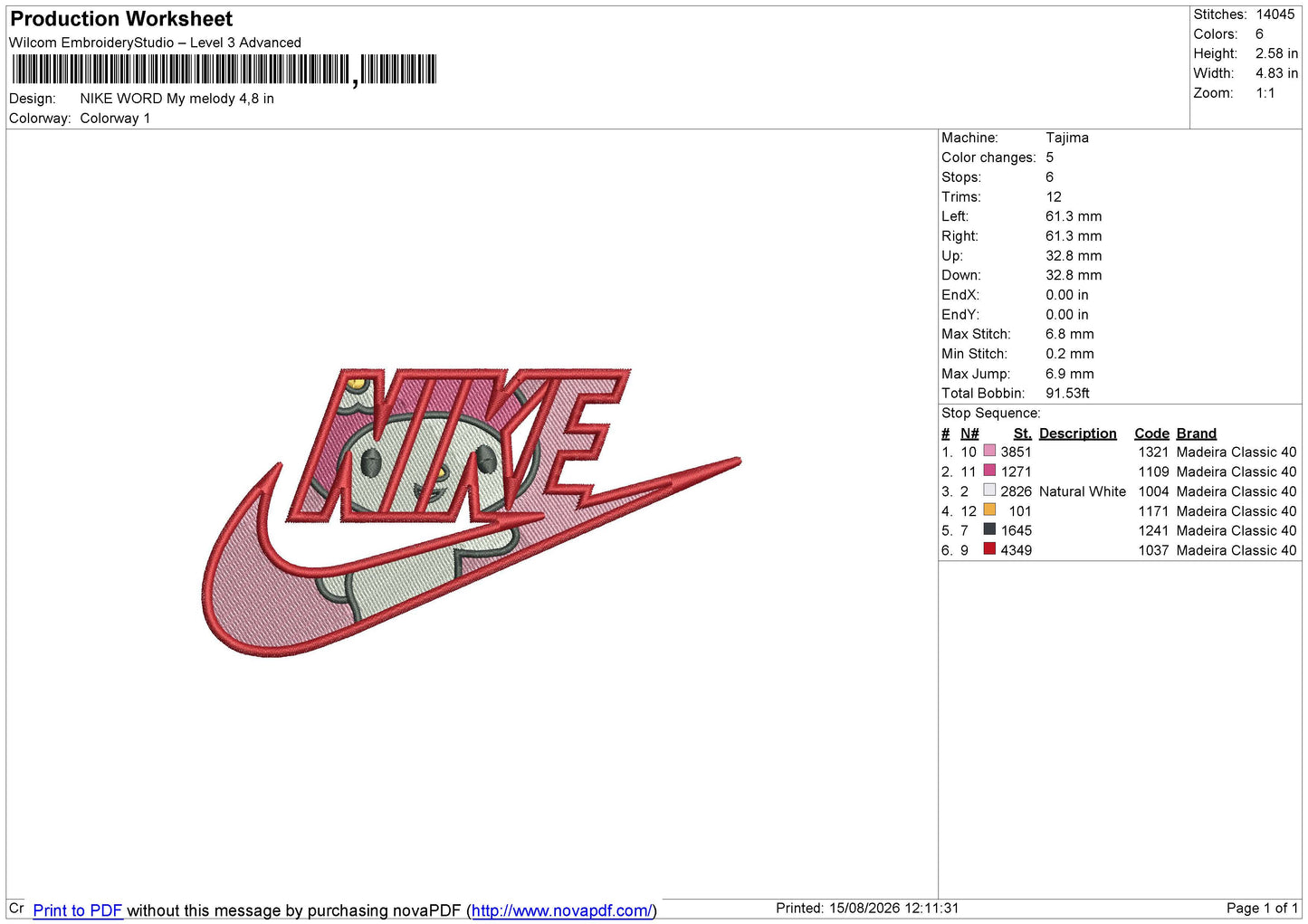Image resolution: width=1308 pixels, height=924 pixels.
Task: Click the Description column header
Action: (1078, 433)
